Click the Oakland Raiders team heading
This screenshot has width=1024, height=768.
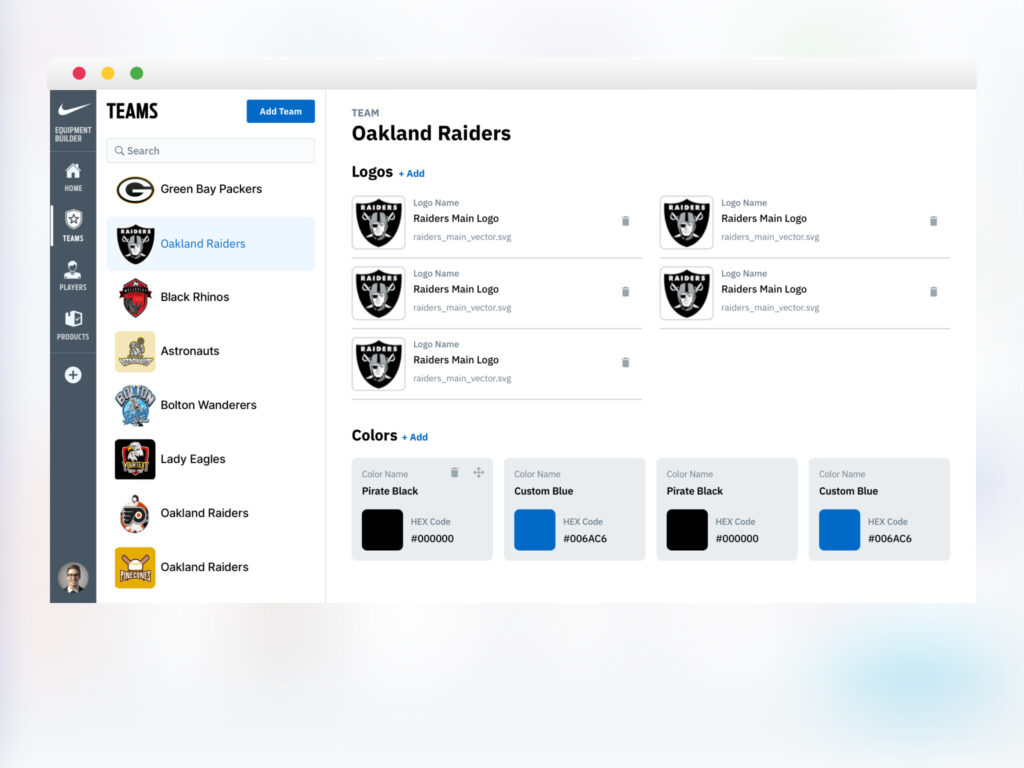coord(431,133)
